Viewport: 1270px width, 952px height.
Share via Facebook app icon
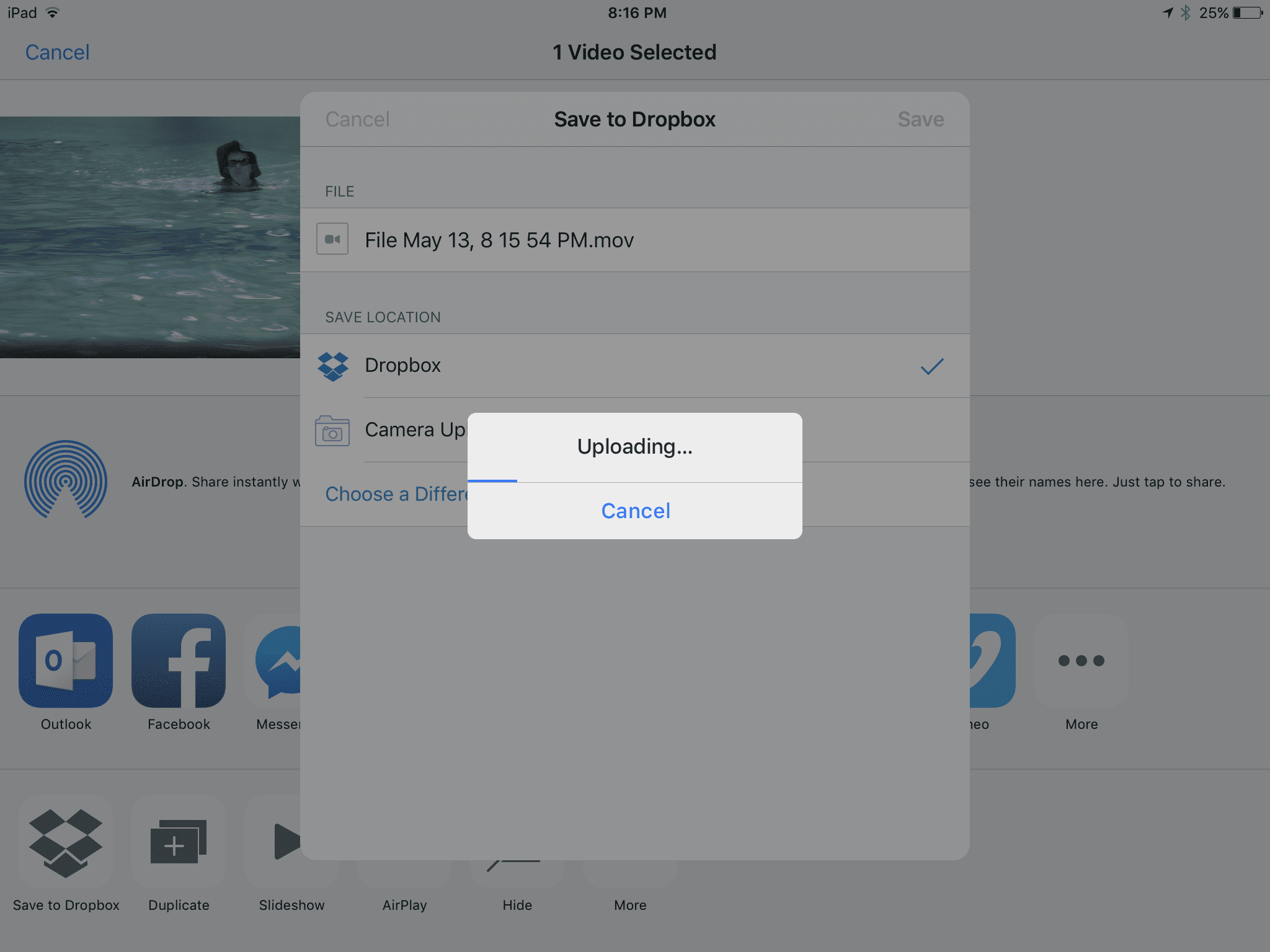click(x=179, y=661)
